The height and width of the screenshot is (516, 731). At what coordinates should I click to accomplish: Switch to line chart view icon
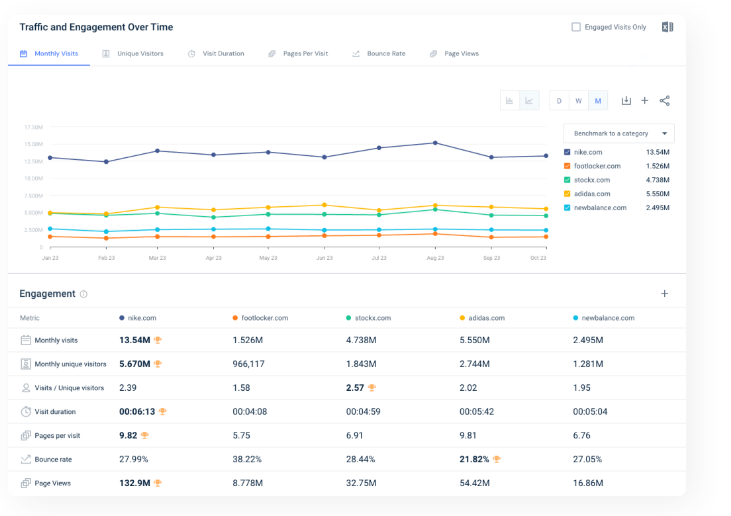click(529, 101)
